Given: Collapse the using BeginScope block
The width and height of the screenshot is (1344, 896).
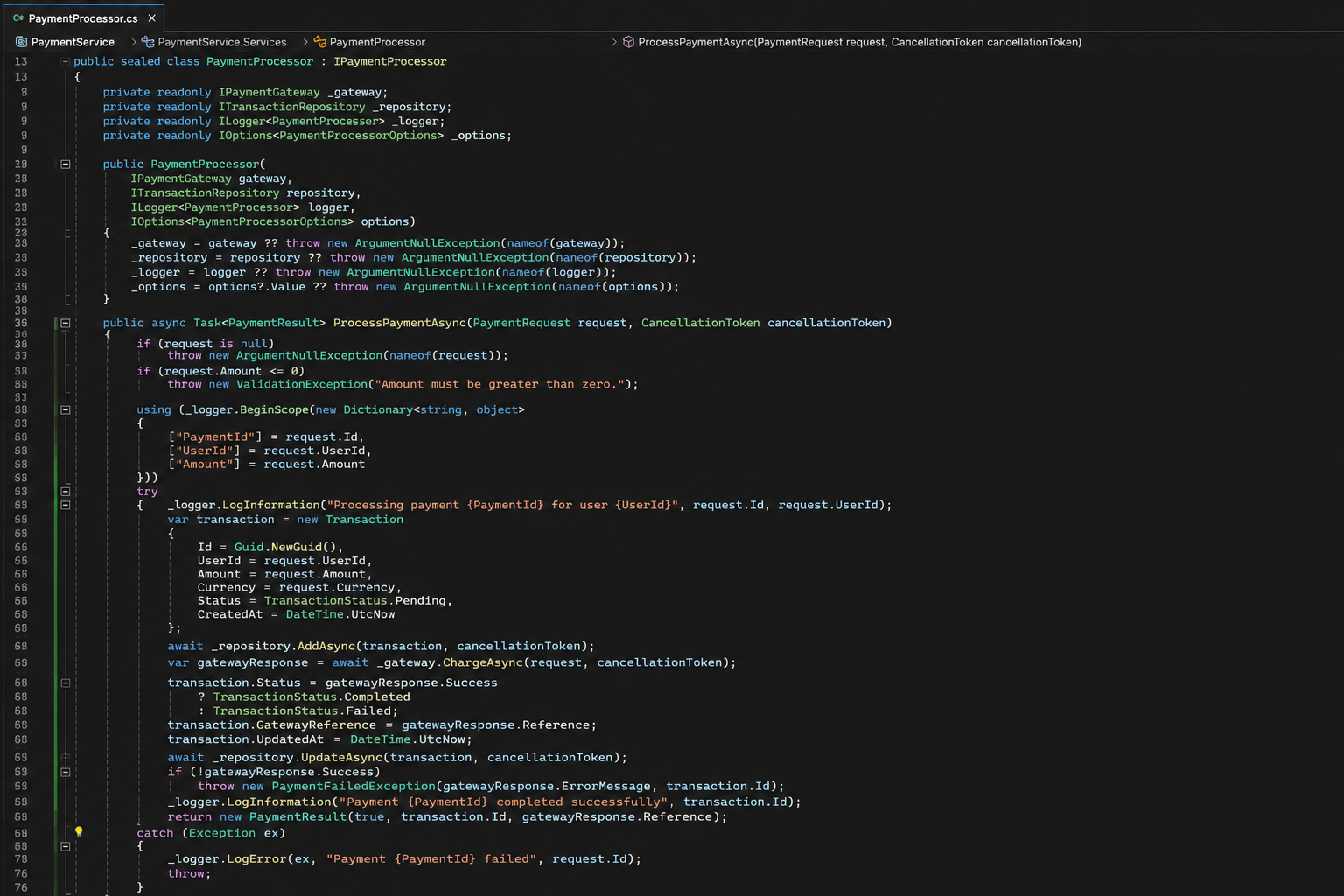Looking at the screenshot, I should click(66, 409).
